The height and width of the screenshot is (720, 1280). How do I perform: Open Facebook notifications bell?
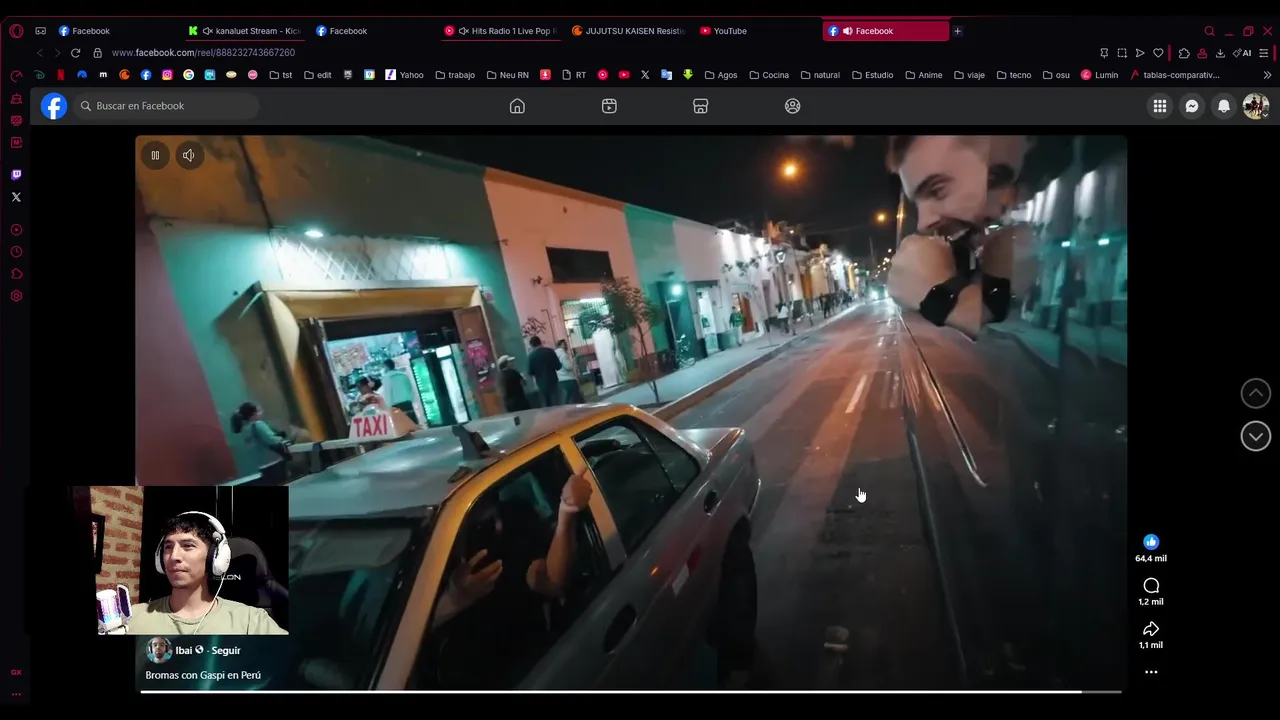(1224, 106)
